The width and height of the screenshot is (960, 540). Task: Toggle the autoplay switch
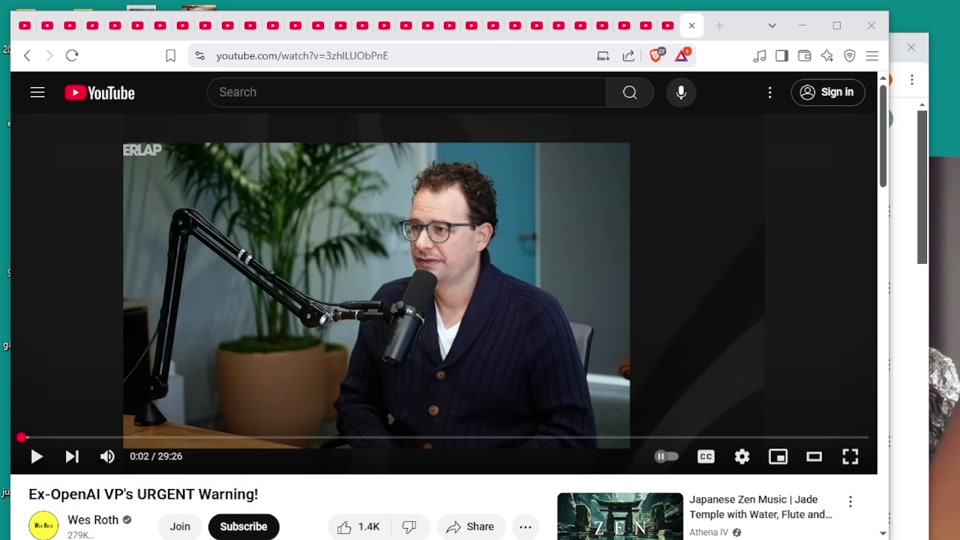[666, 456]
